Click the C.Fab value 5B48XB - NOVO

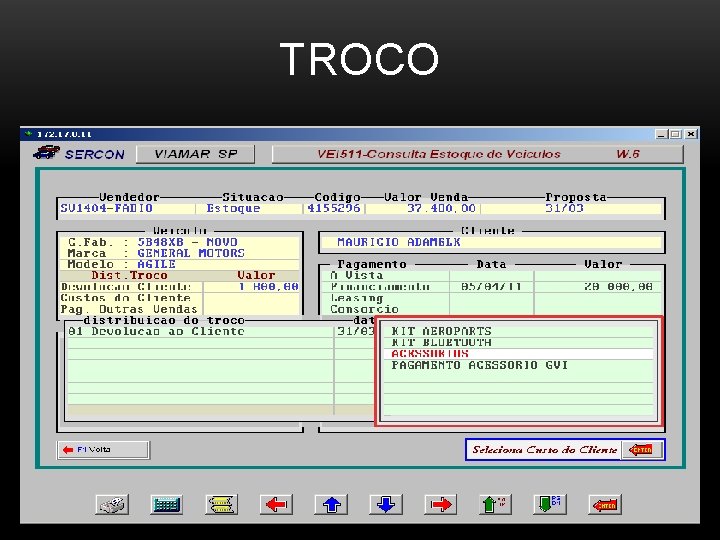(x=187, y=242)
